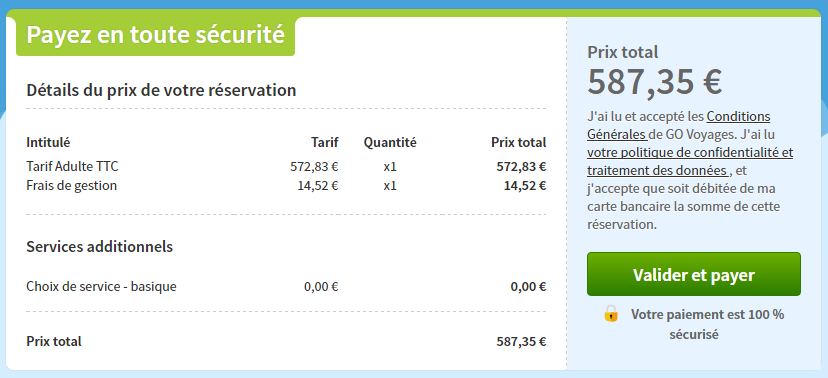Screen dimensions: 828x378
Task: Click the padlock secure payment icon
Action: (x=610, y=314)
